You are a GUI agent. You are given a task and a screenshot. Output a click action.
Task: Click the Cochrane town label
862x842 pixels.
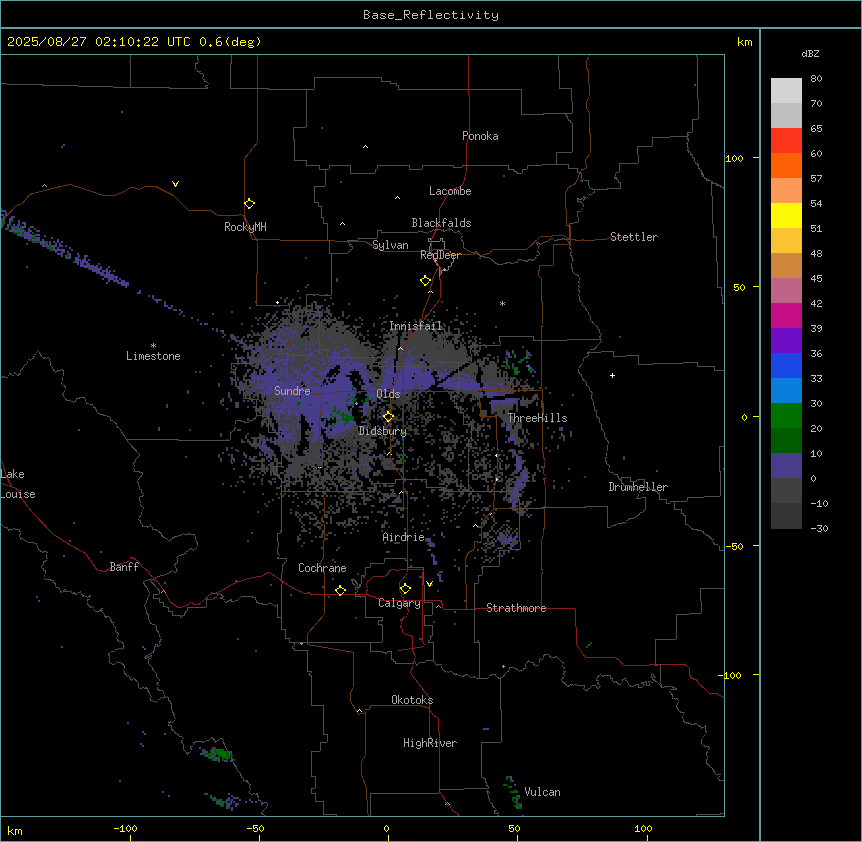point(322,568)
